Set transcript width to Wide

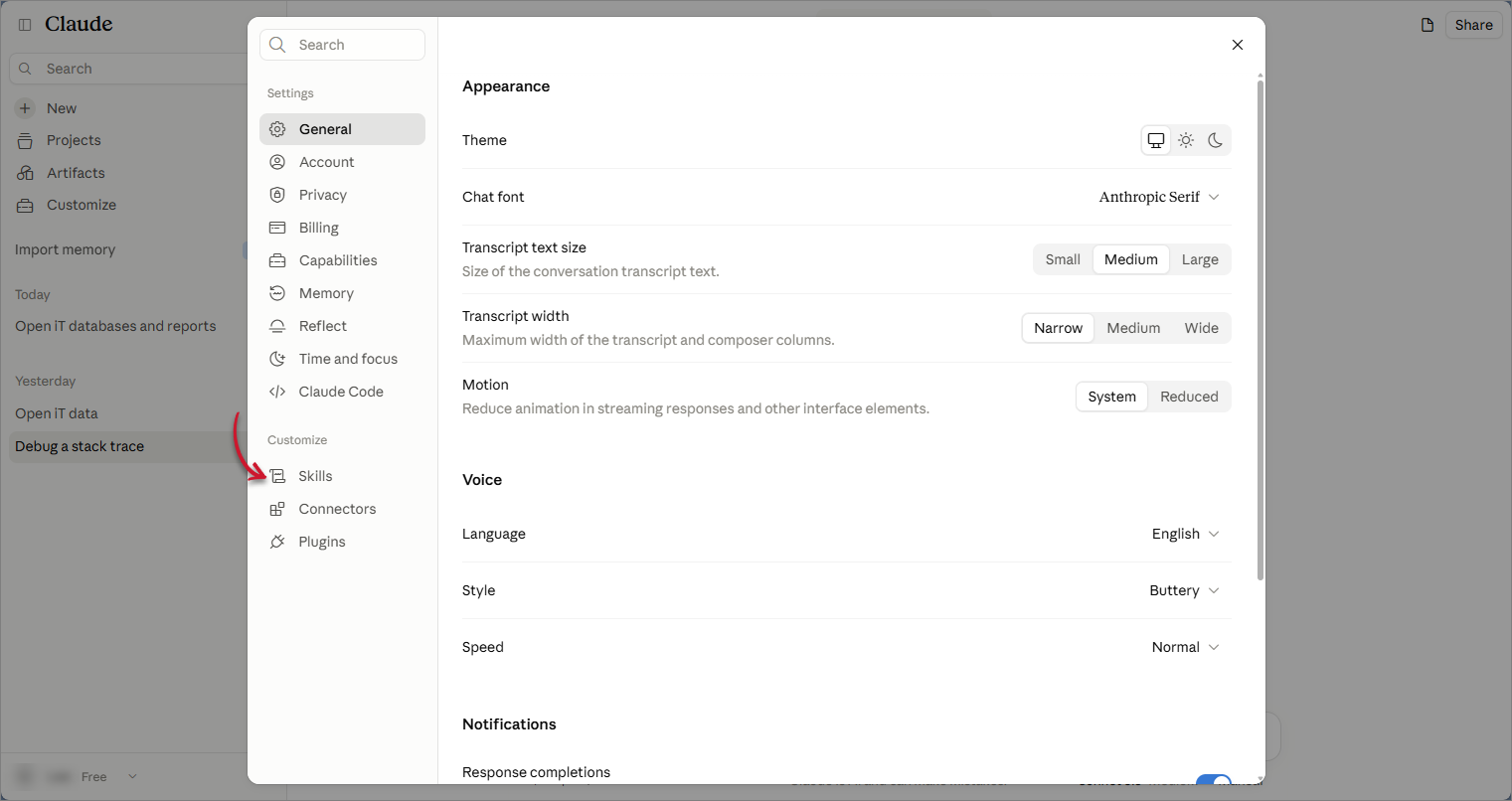[1201, 328]
